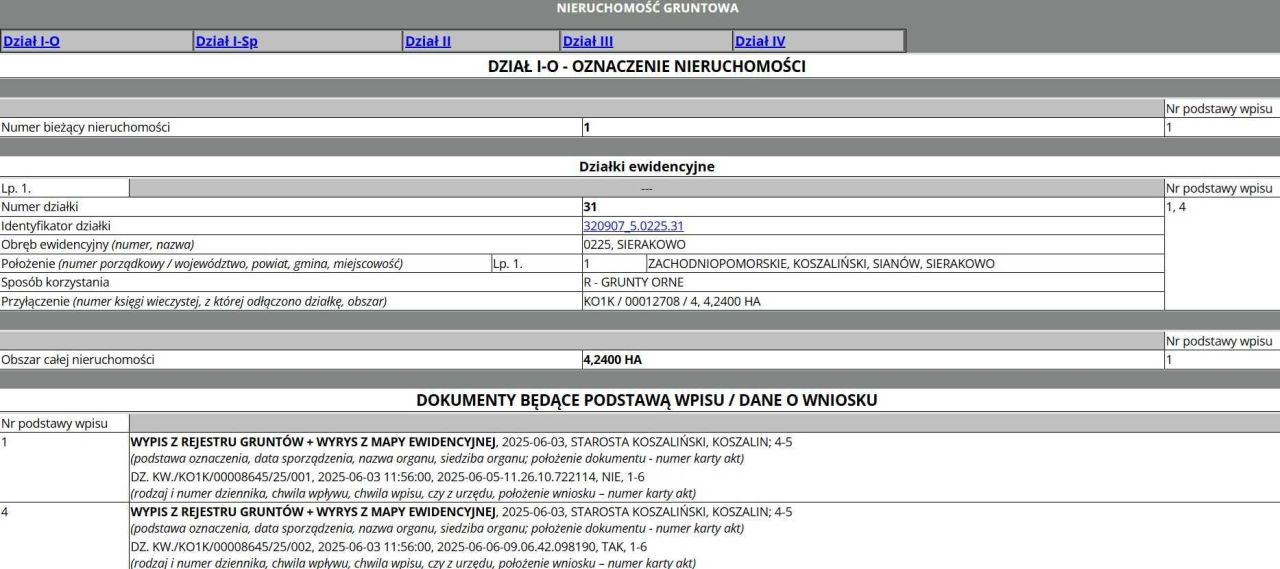Select the 'Działki ewidencyjne' section title

[x=647, y=166]
